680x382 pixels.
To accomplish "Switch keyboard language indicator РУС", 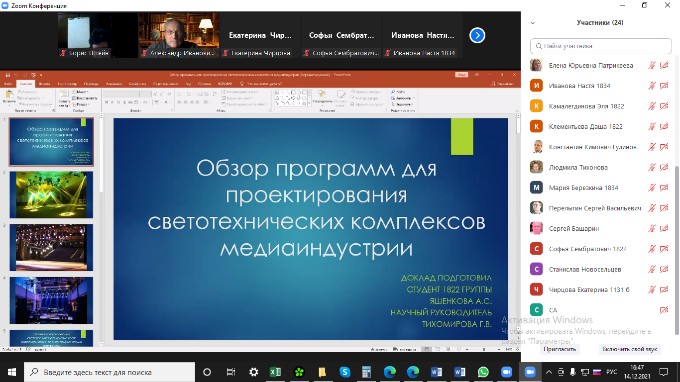I will tap(611, 372).
